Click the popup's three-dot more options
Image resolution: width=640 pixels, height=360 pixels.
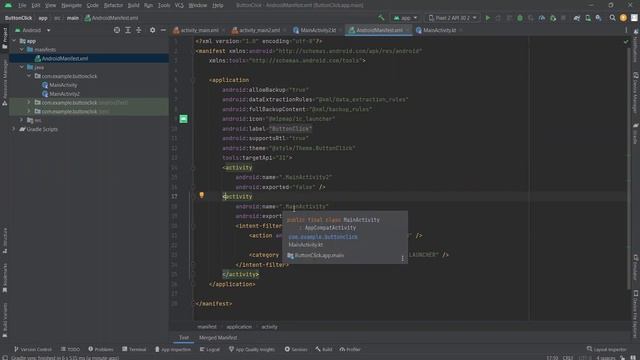coord(402,258)
